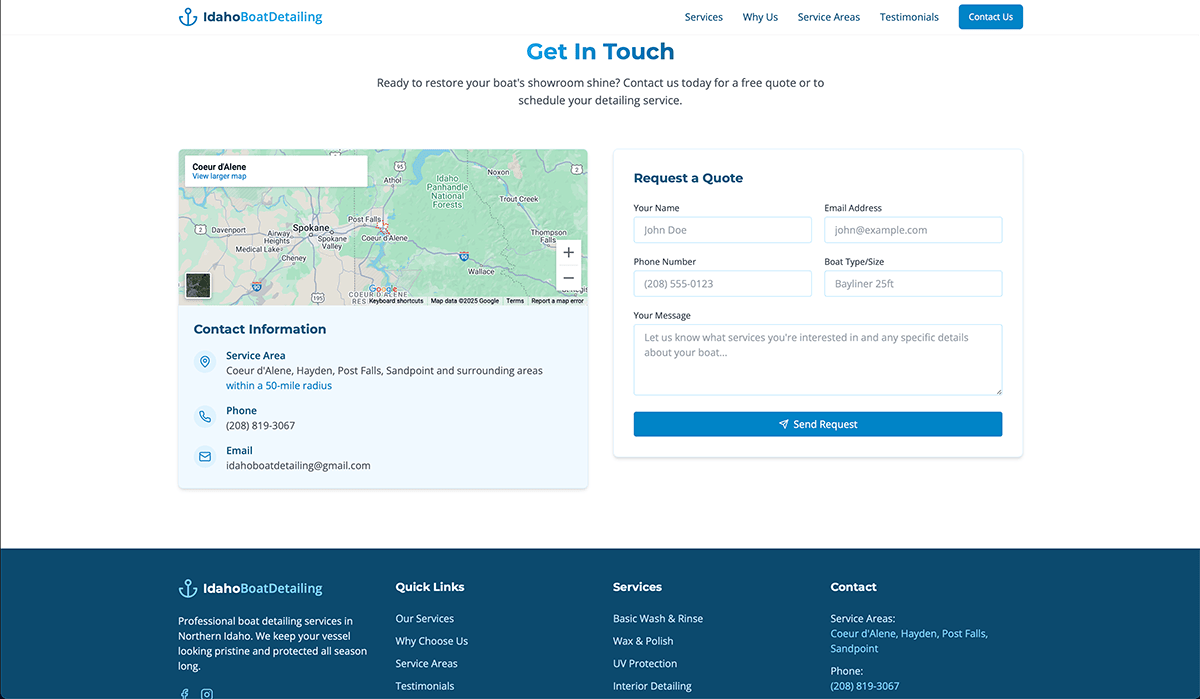Zoom out on the map
Screen dimensions: 1200x699
click(x=568, y=278)
